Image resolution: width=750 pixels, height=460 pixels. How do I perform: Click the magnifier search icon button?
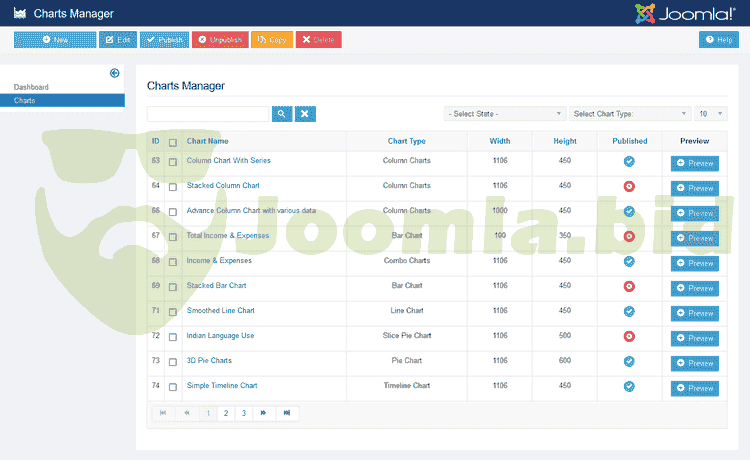pyautogui.click(x=282, y=114)
